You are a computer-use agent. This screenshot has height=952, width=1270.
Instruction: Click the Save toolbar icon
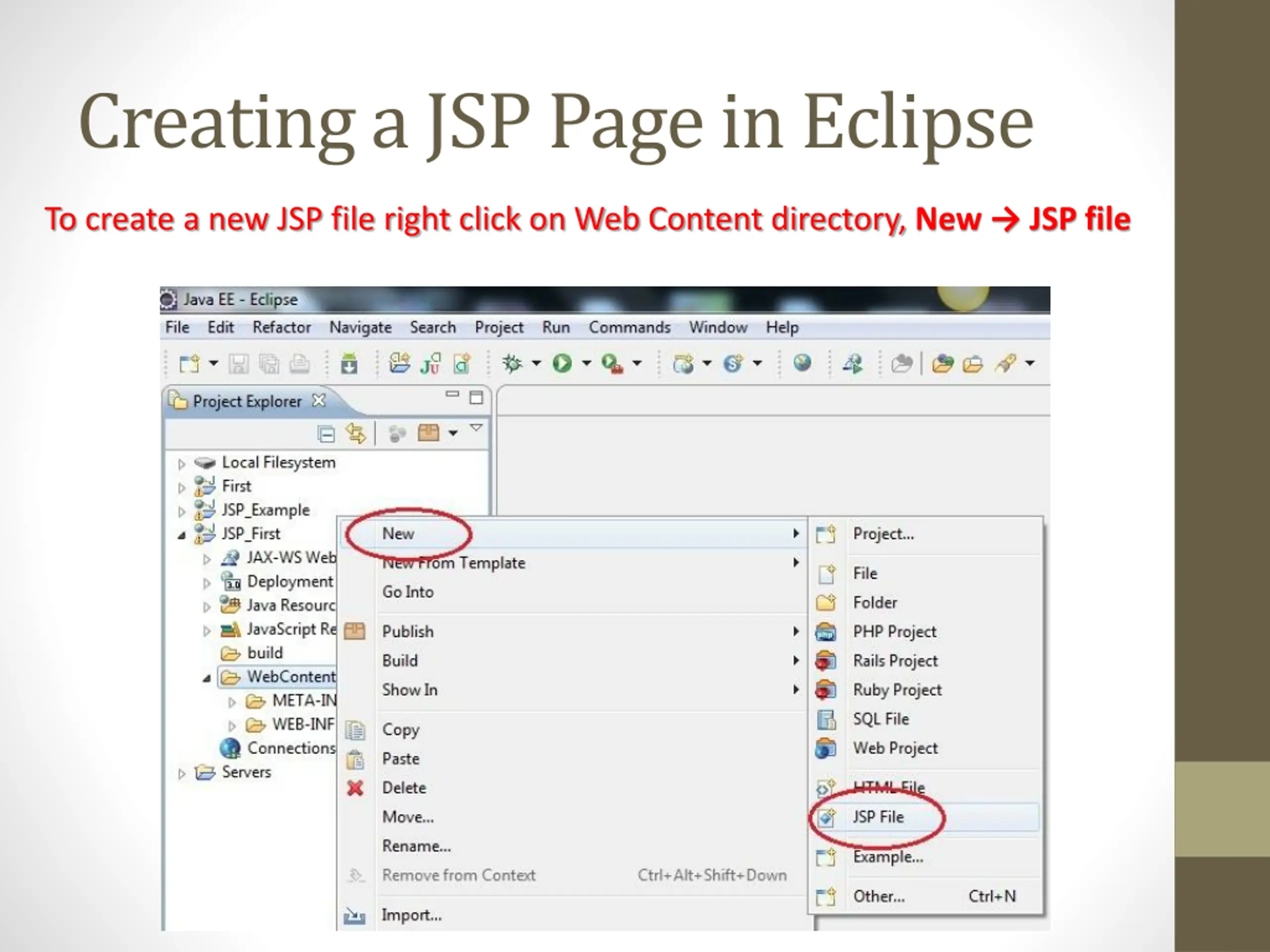click(239, 364)
